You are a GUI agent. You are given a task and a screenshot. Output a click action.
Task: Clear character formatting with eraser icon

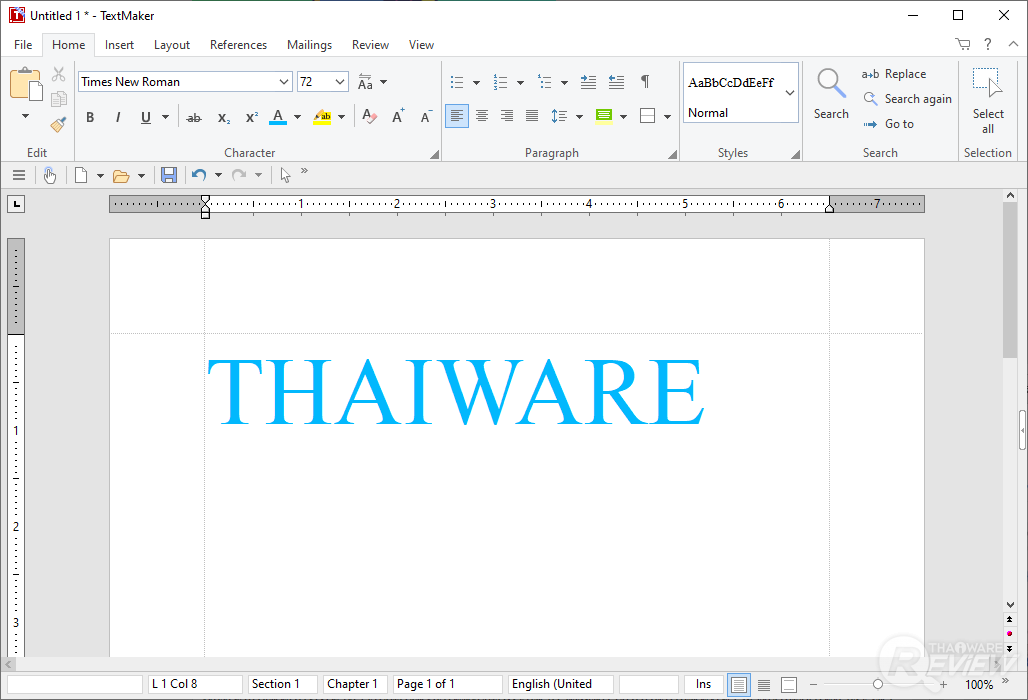[x=369, y=117]
